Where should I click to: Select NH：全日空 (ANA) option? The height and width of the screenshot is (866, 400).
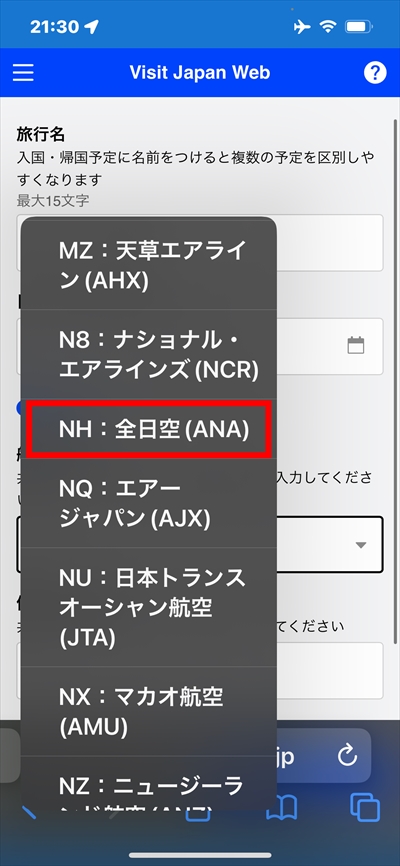tap(149, 429)
